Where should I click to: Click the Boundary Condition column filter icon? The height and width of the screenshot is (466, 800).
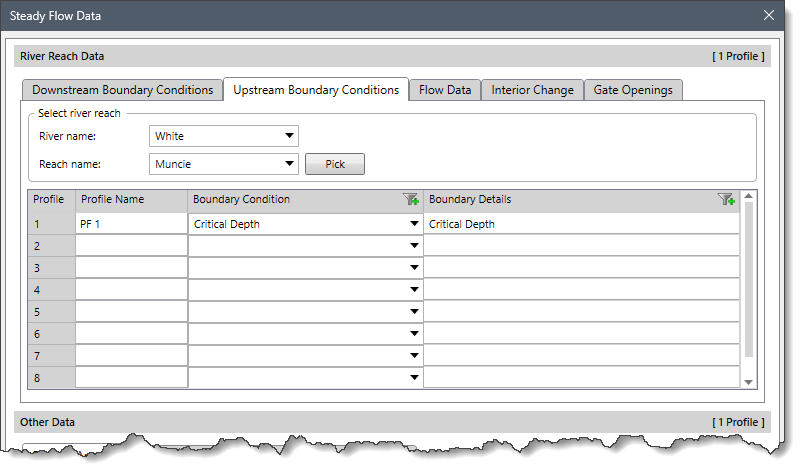[x=411, y=200]
